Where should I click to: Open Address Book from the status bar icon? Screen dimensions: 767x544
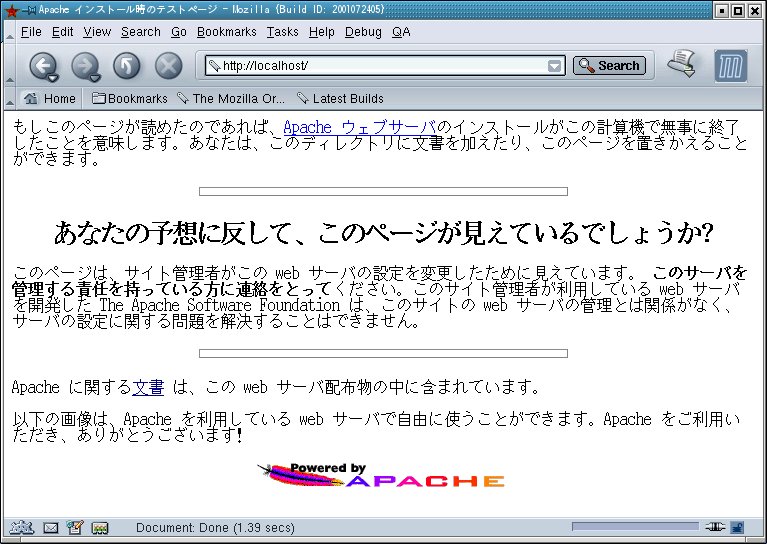[100, 528]
